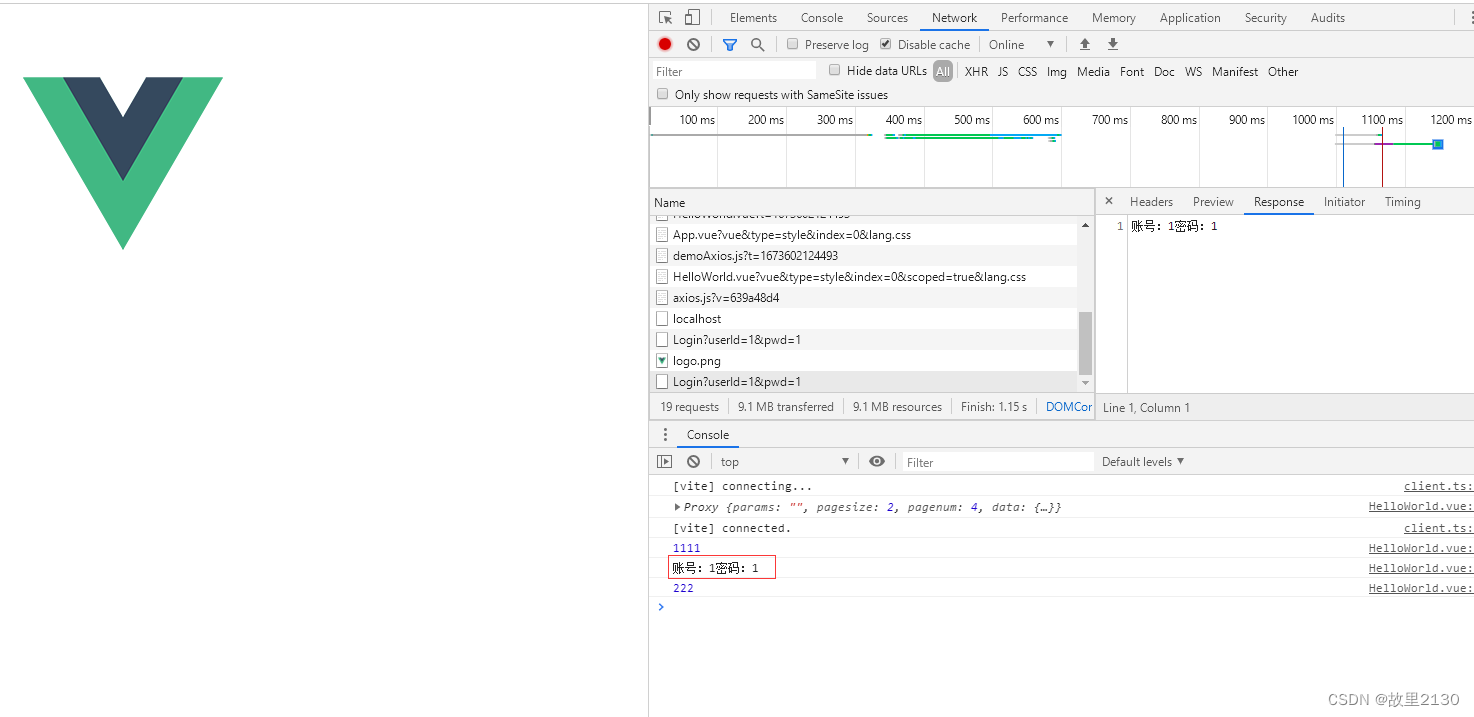Stop recording network log (red dot)
1474x717 pixels.
[665, 44]
